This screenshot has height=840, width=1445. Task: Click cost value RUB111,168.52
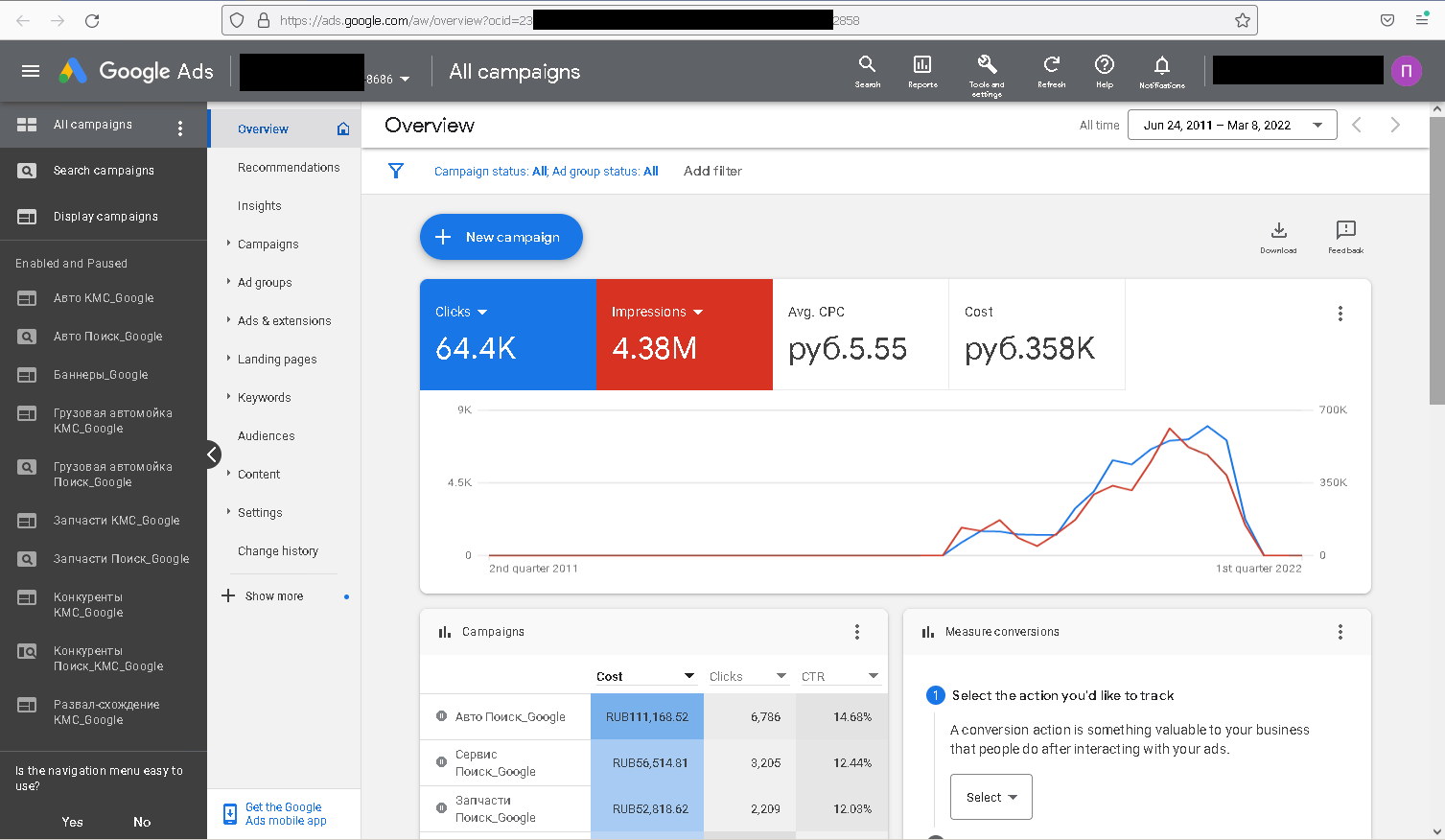[x=647, y=717]
